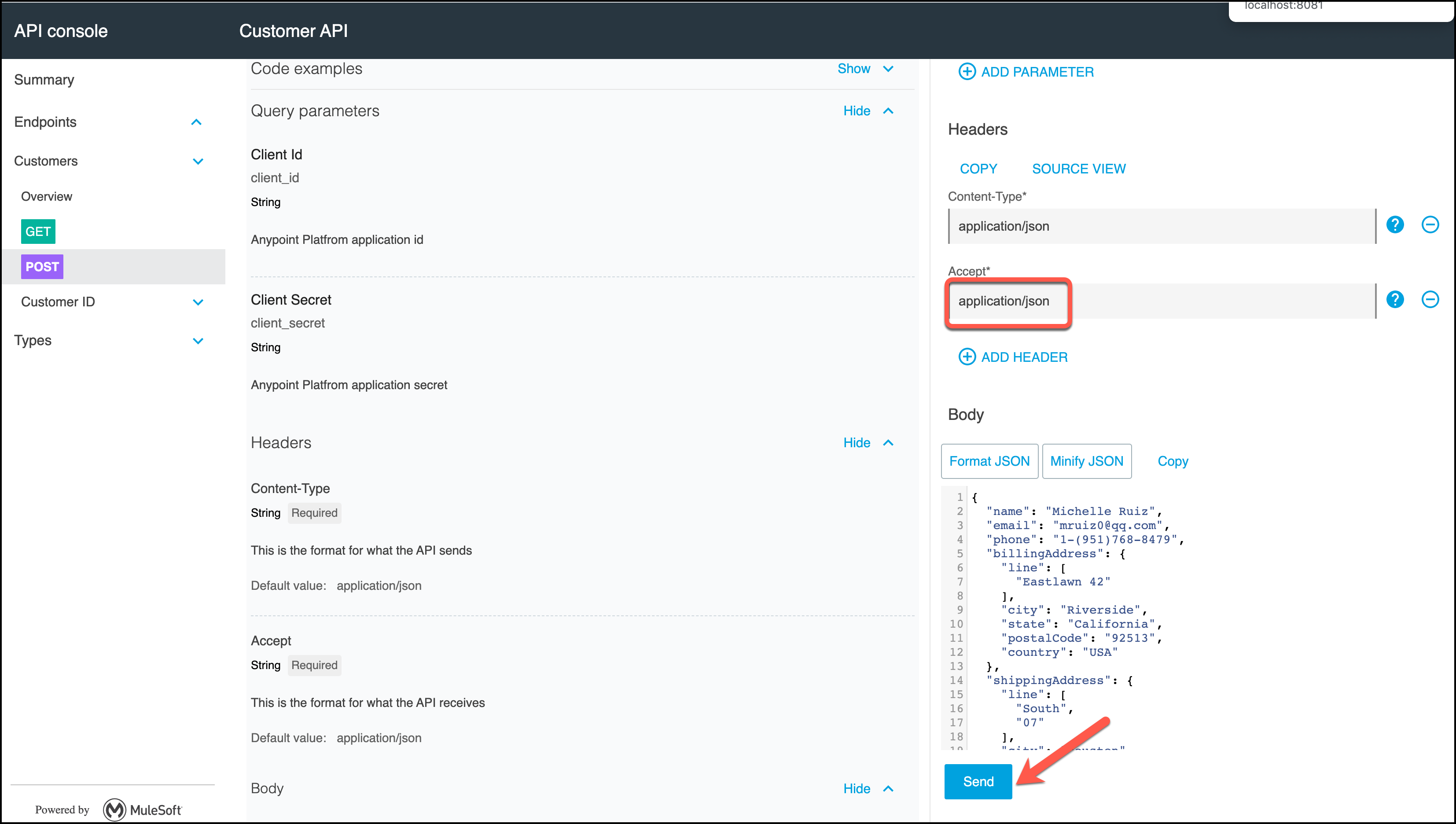Click the Accept value input field

pyautogui.click(x=1162, y=301)
